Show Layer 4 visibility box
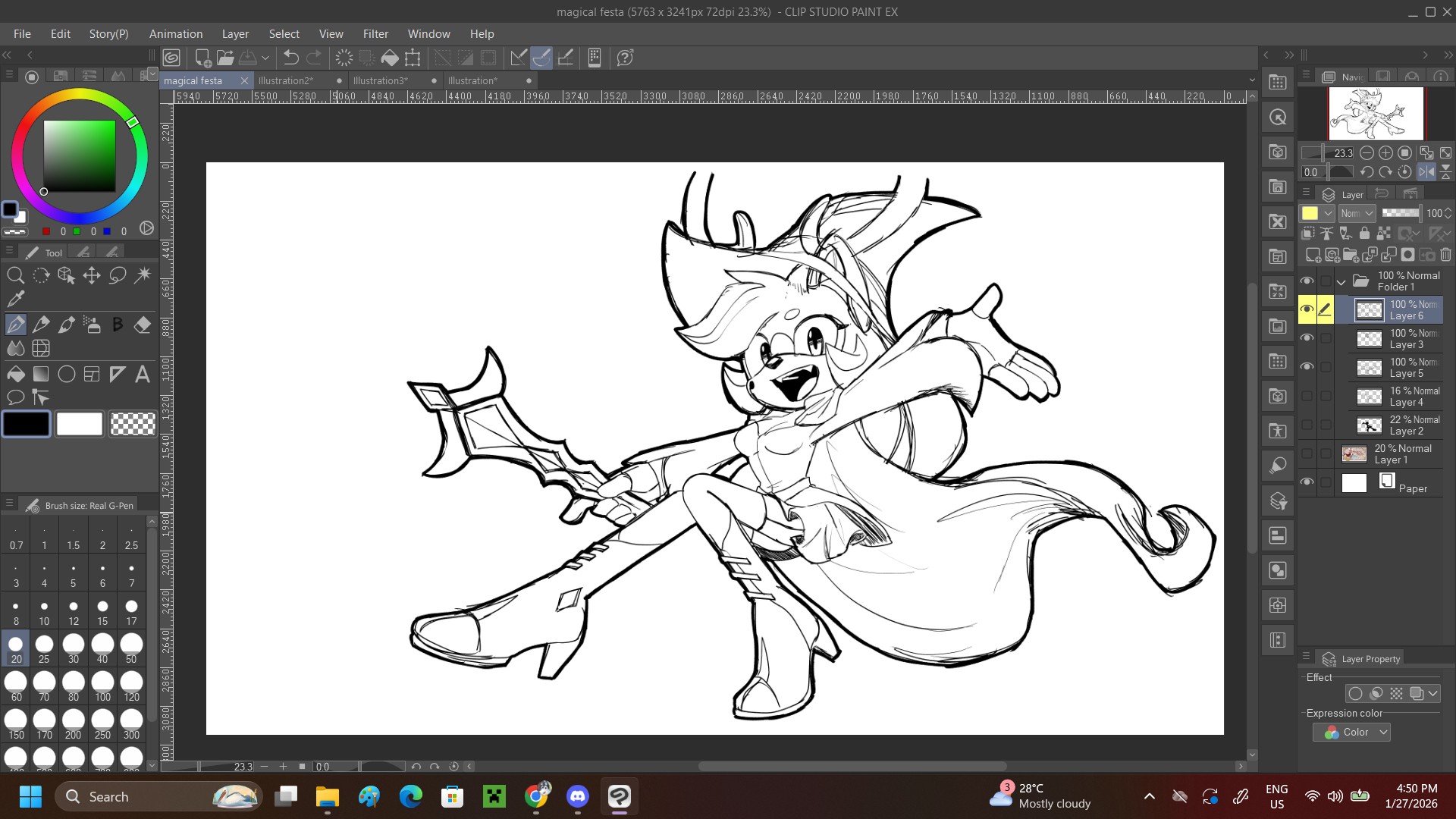The width and height of the screenshot is (1456, 819). pos(1307,396)
